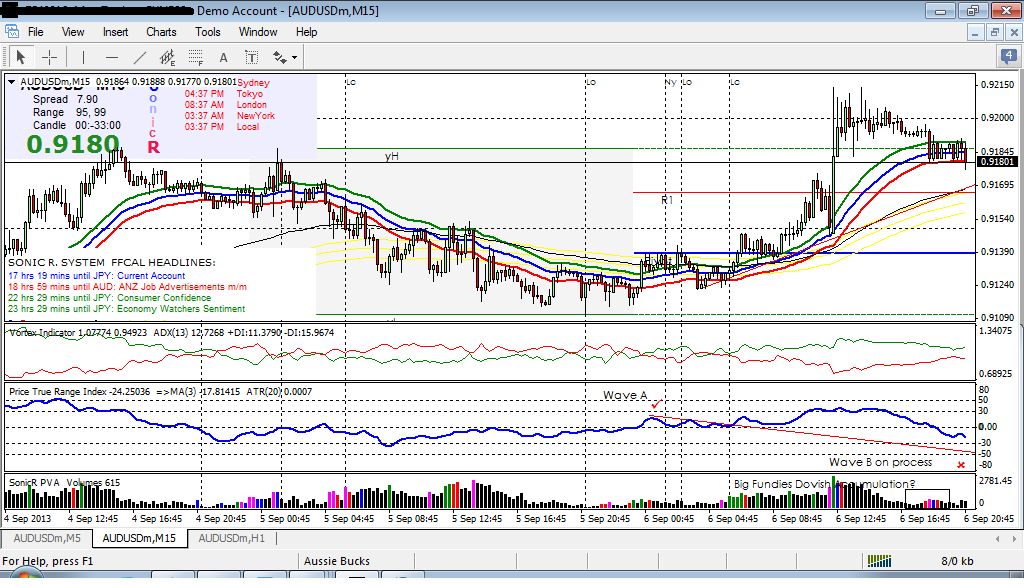The width and height of the screenshot is (1024, 588).
Task: Click the 0.92000 price scale value
Action: pyautogui.click(x=997, y=118)
